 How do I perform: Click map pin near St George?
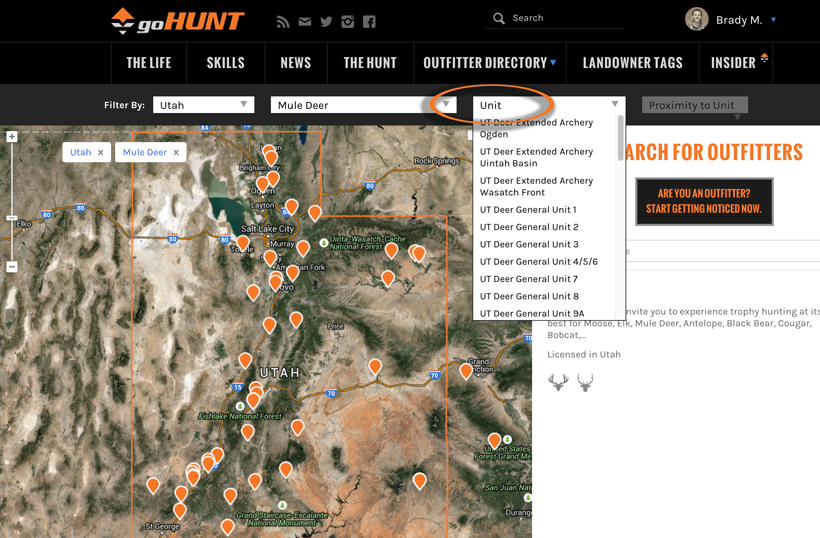[179, 510]
